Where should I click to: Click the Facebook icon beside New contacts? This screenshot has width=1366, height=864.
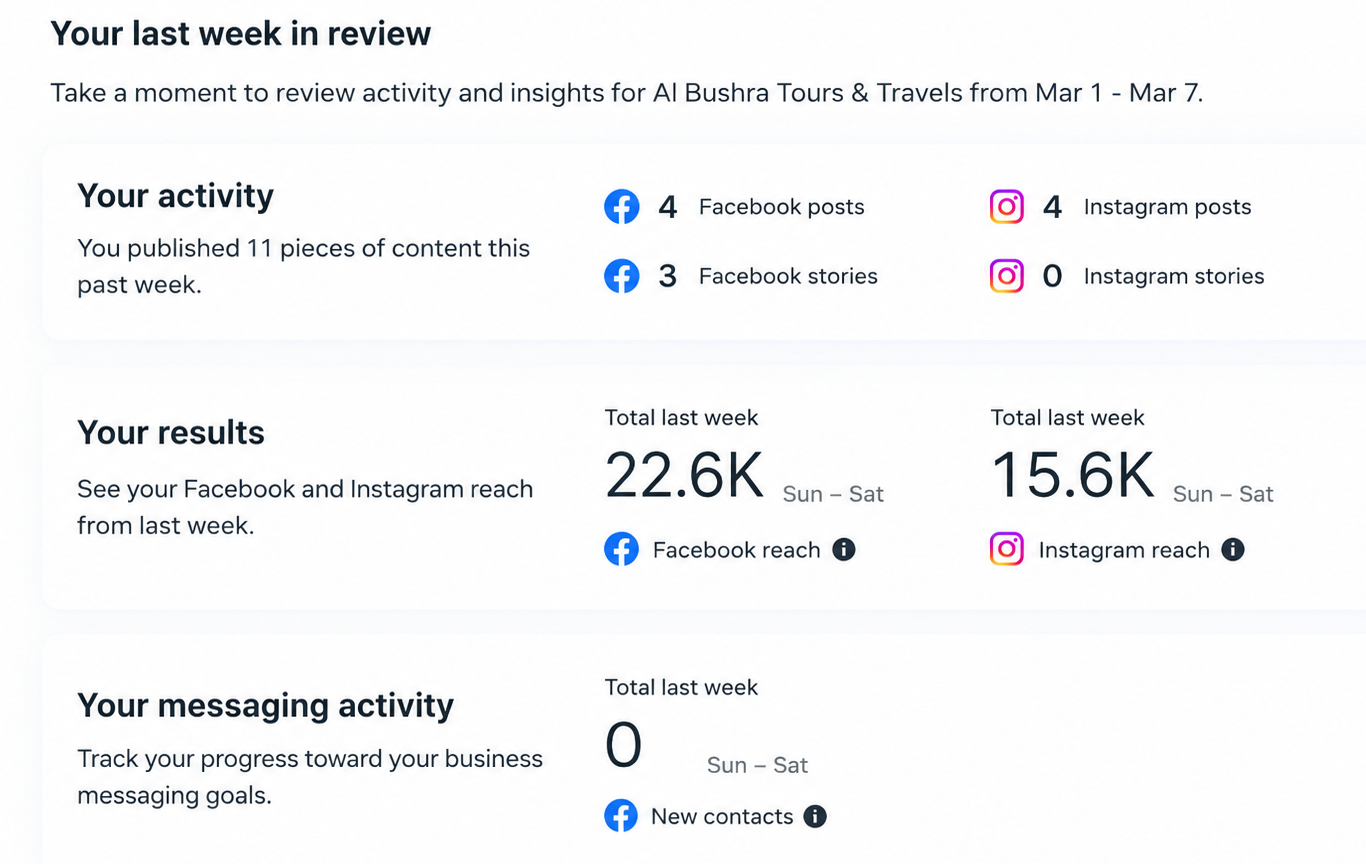[621, 816]
